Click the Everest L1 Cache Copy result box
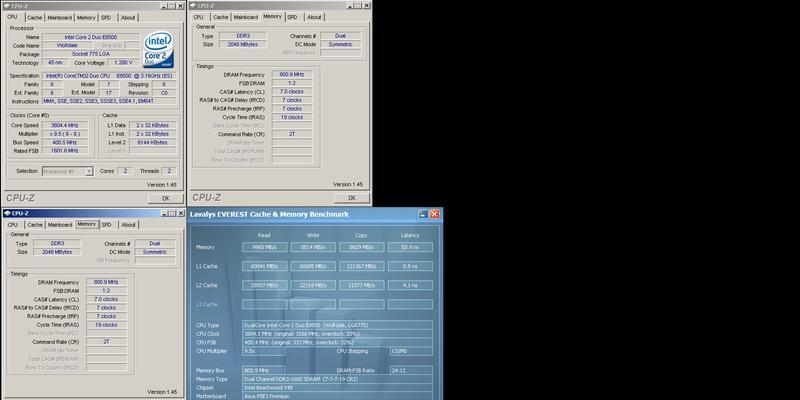Image resolution: width=800 pixels, height=400 pixels. 362,266
